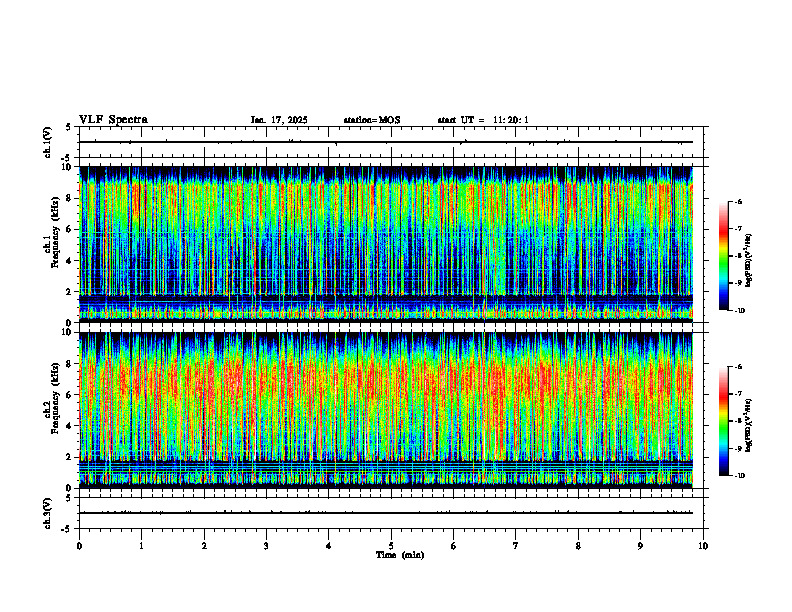The height and width of the screenshot is (612, 792).
Task: Click the time-axis tick label "3"
Action: tap(266, 546)
